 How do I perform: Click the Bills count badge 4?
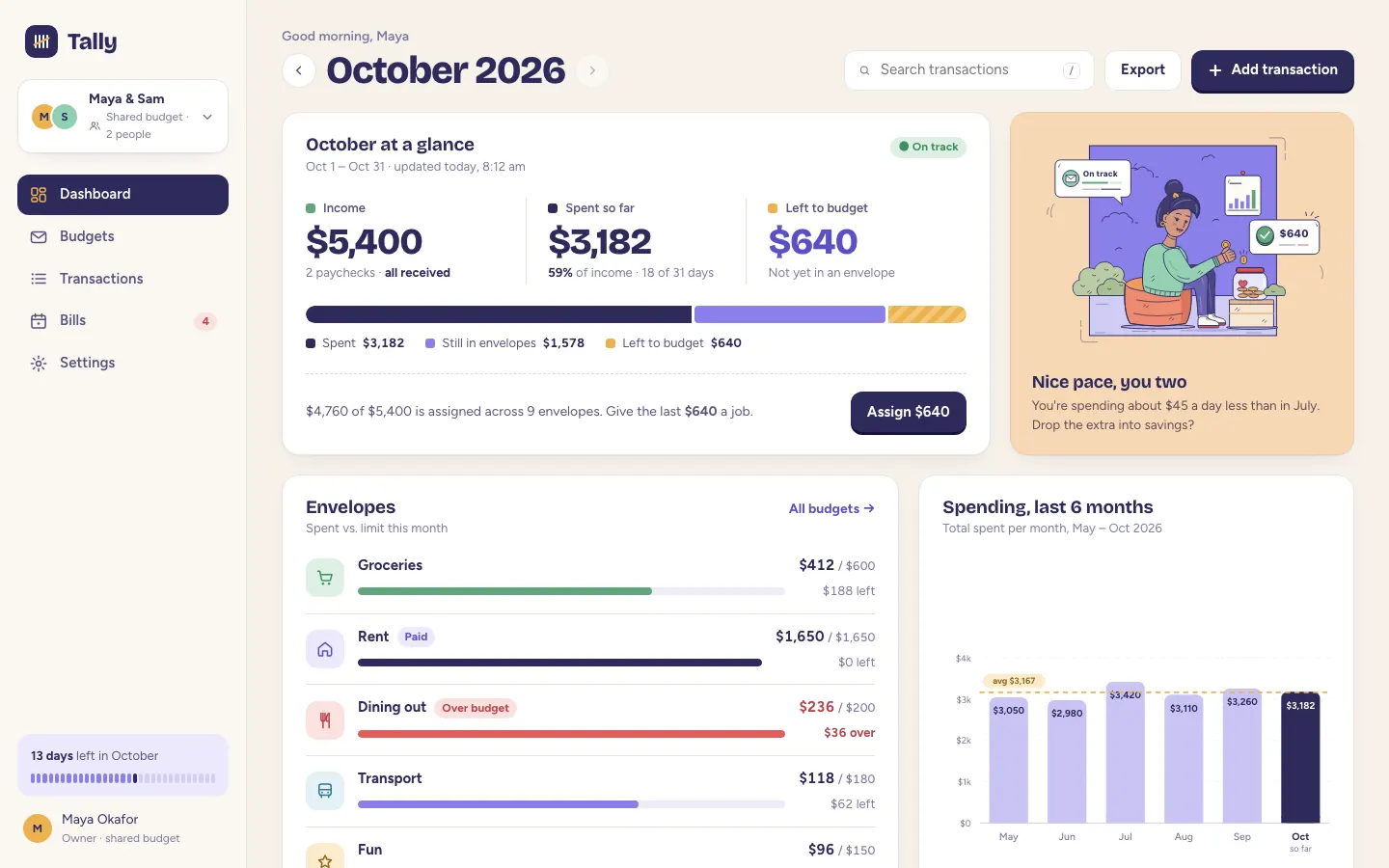[205, 321]
